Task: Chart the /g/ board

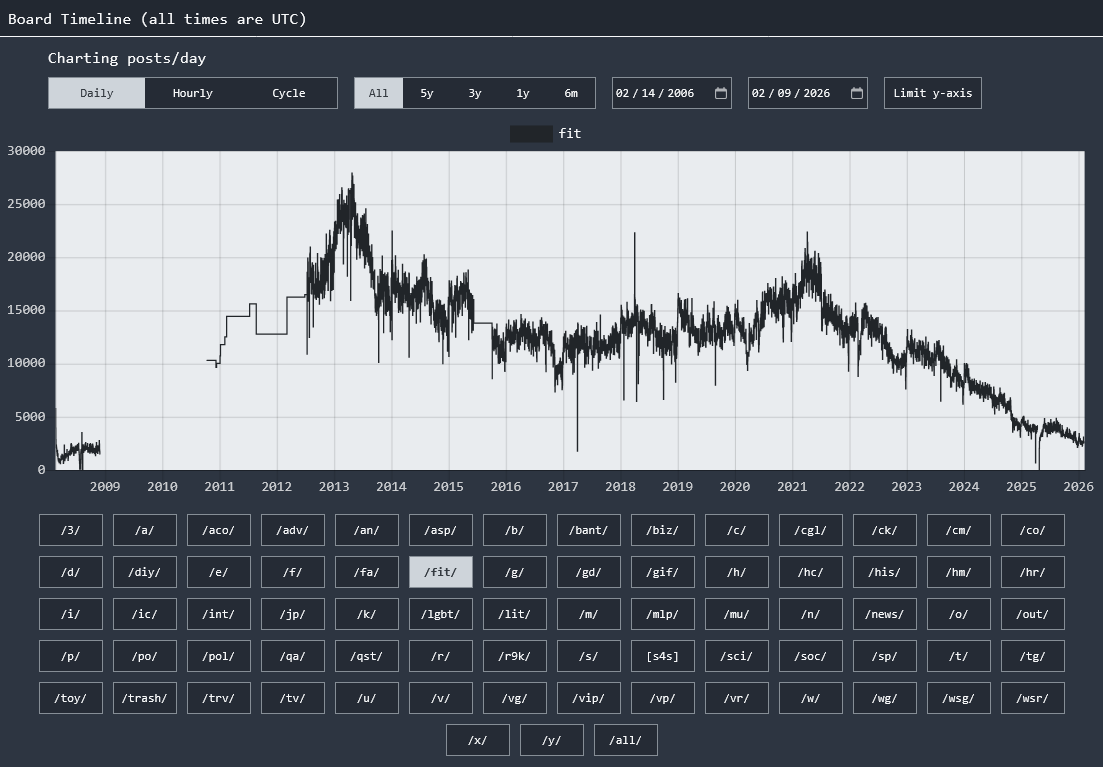Action: [x=515, y=572]
